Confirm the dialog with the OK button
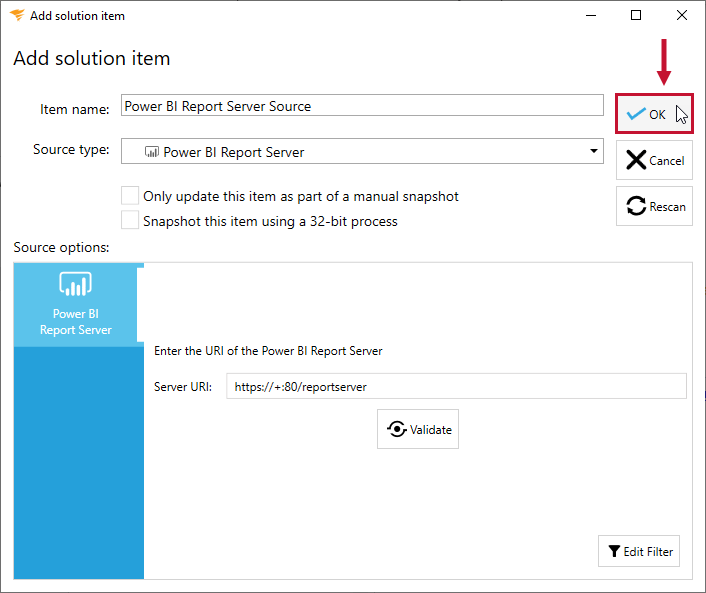 tap(654, 114)
